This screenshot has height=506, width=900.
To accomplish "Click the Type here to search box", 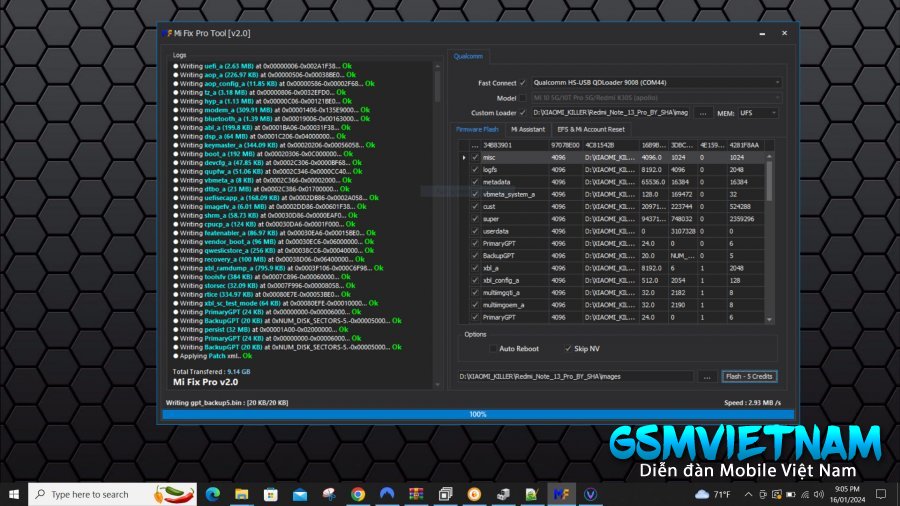I will (x=112, y=494).
